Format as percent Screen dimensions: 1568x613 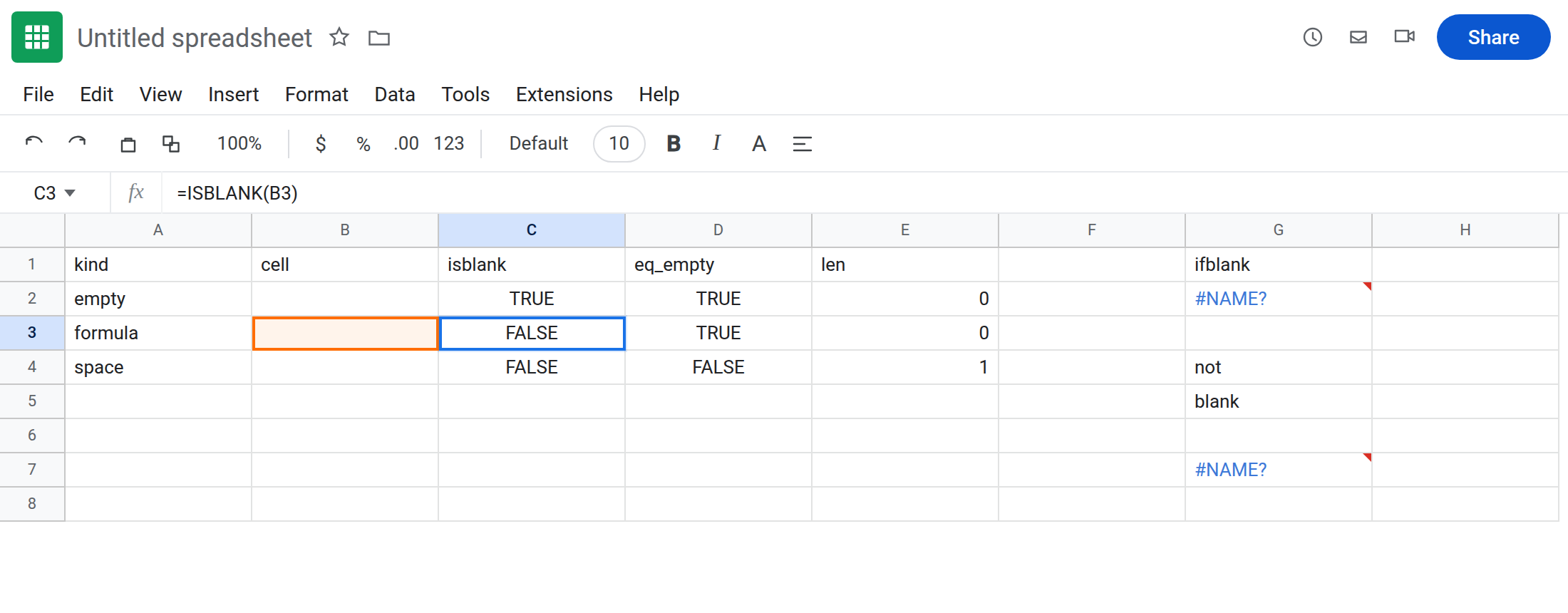[x=363, y=144]
